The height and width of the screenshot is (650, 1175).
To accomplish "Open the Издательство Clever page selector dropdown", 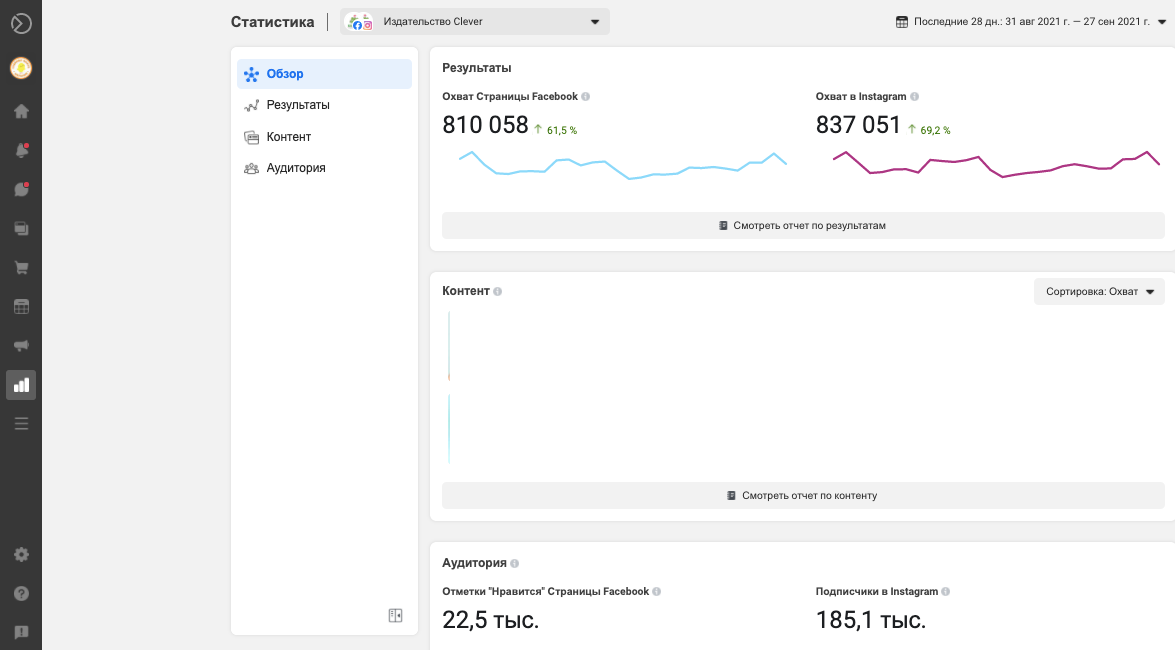I will click(x=475, y=22).
